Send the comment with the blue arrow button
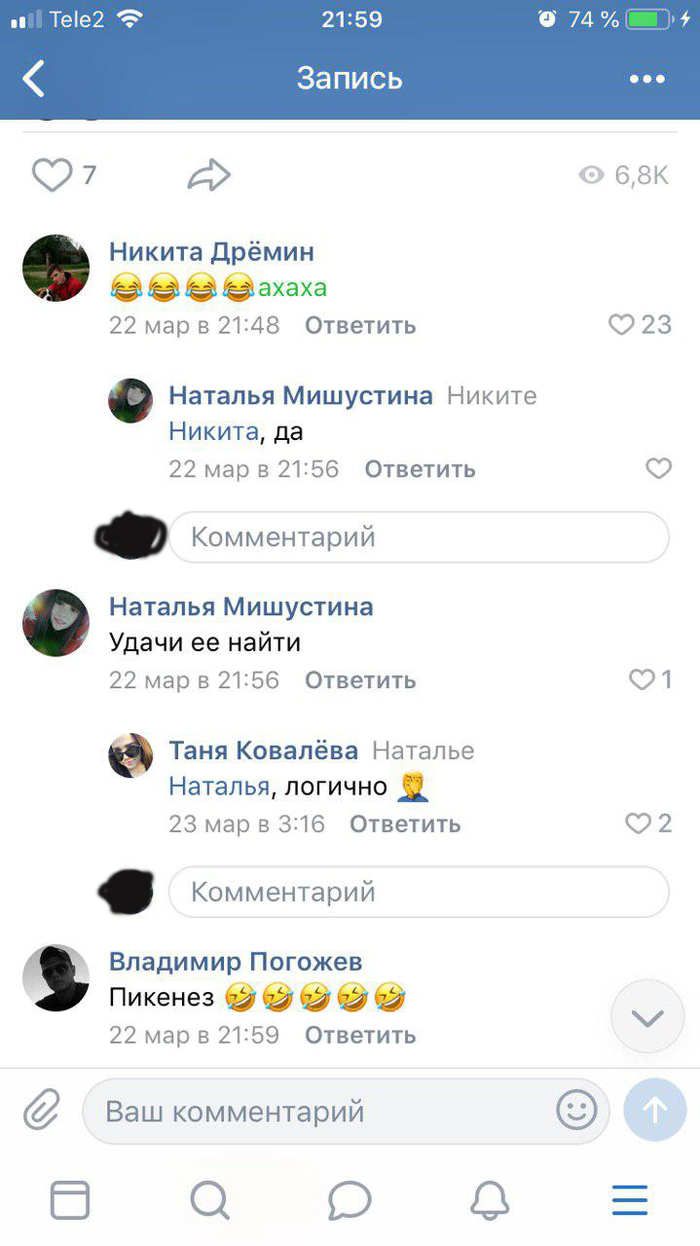 [x=655, y=1110]
